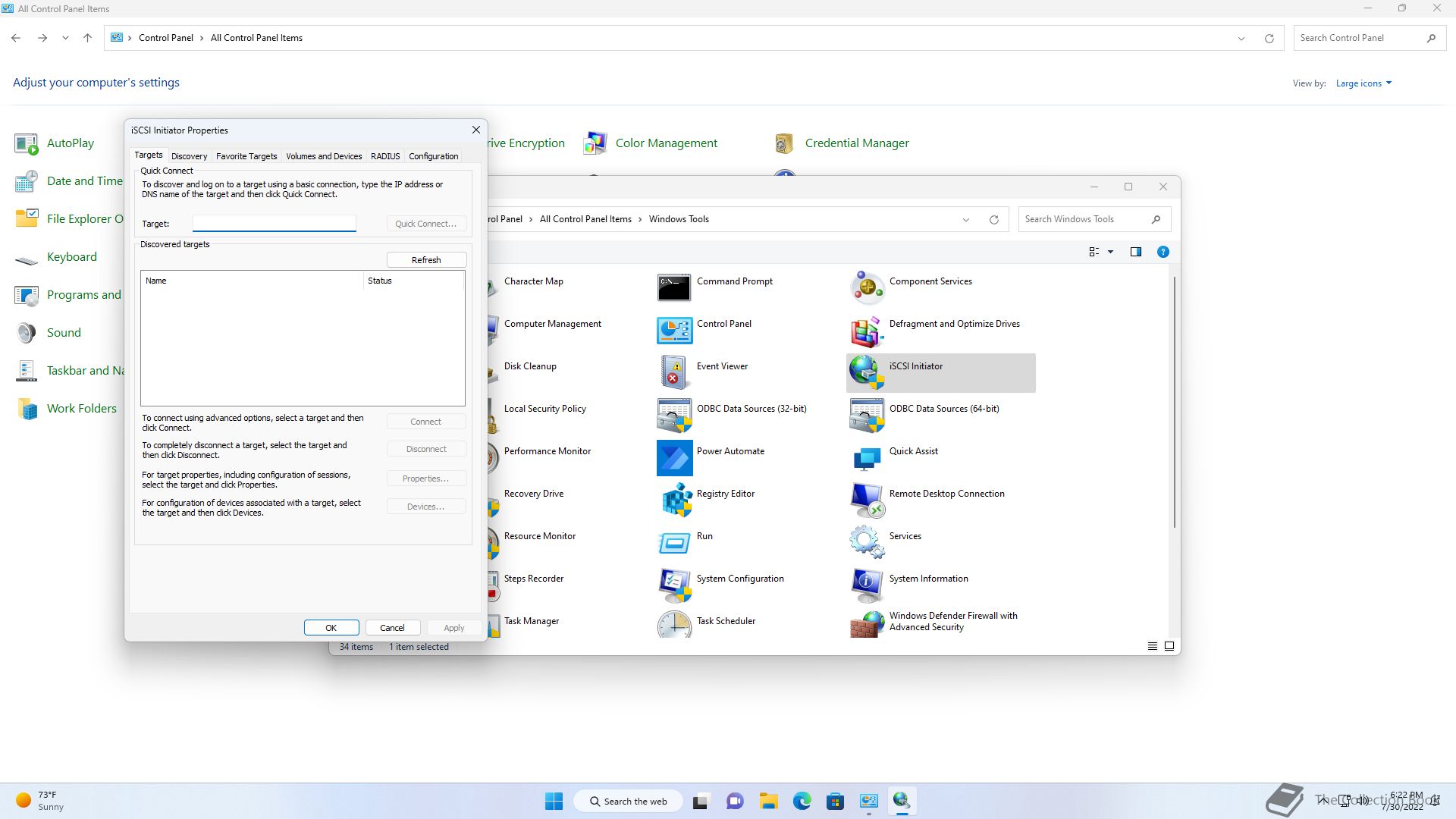Open recent locations dropdown in Control Panel
The image size is (1456, 819).
(x=65, y=38)
